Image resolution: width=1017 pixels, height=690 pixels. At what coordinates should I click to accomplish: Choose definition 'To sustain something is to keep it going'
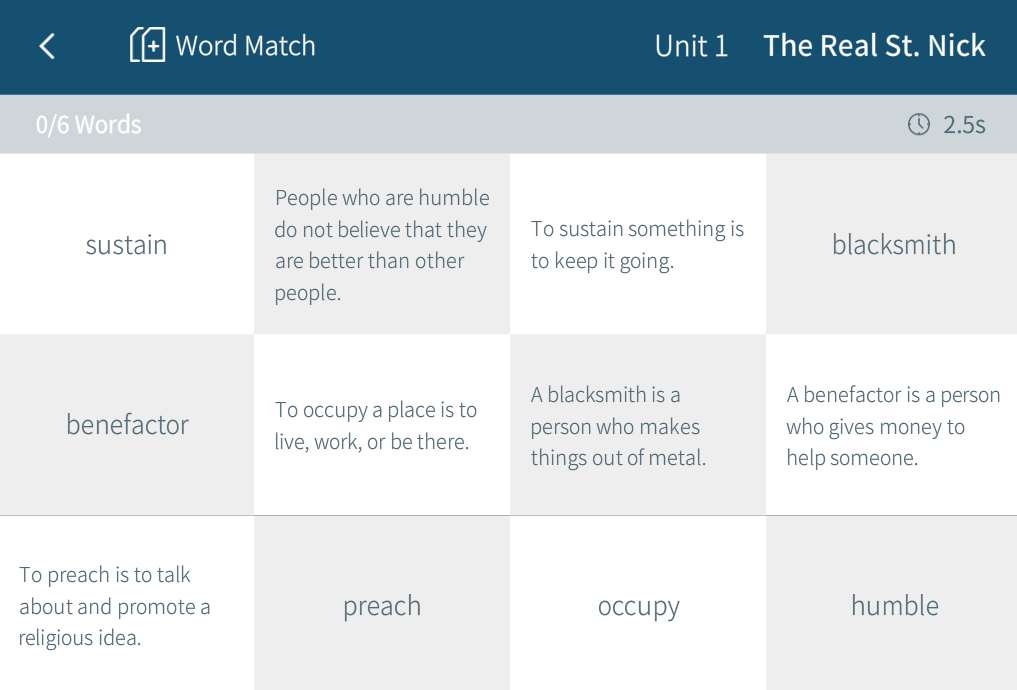pyautogui.click(x=638, y=244)
